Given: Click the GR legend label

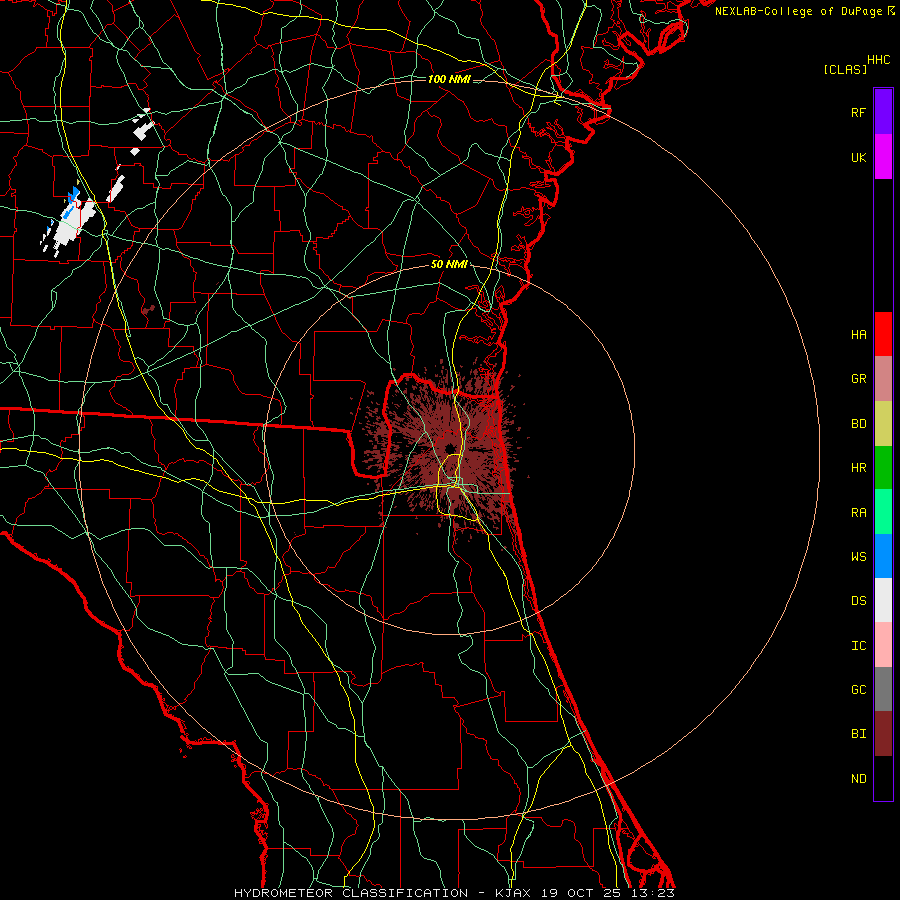Looking at the screenshot, I should coord(858,379).
